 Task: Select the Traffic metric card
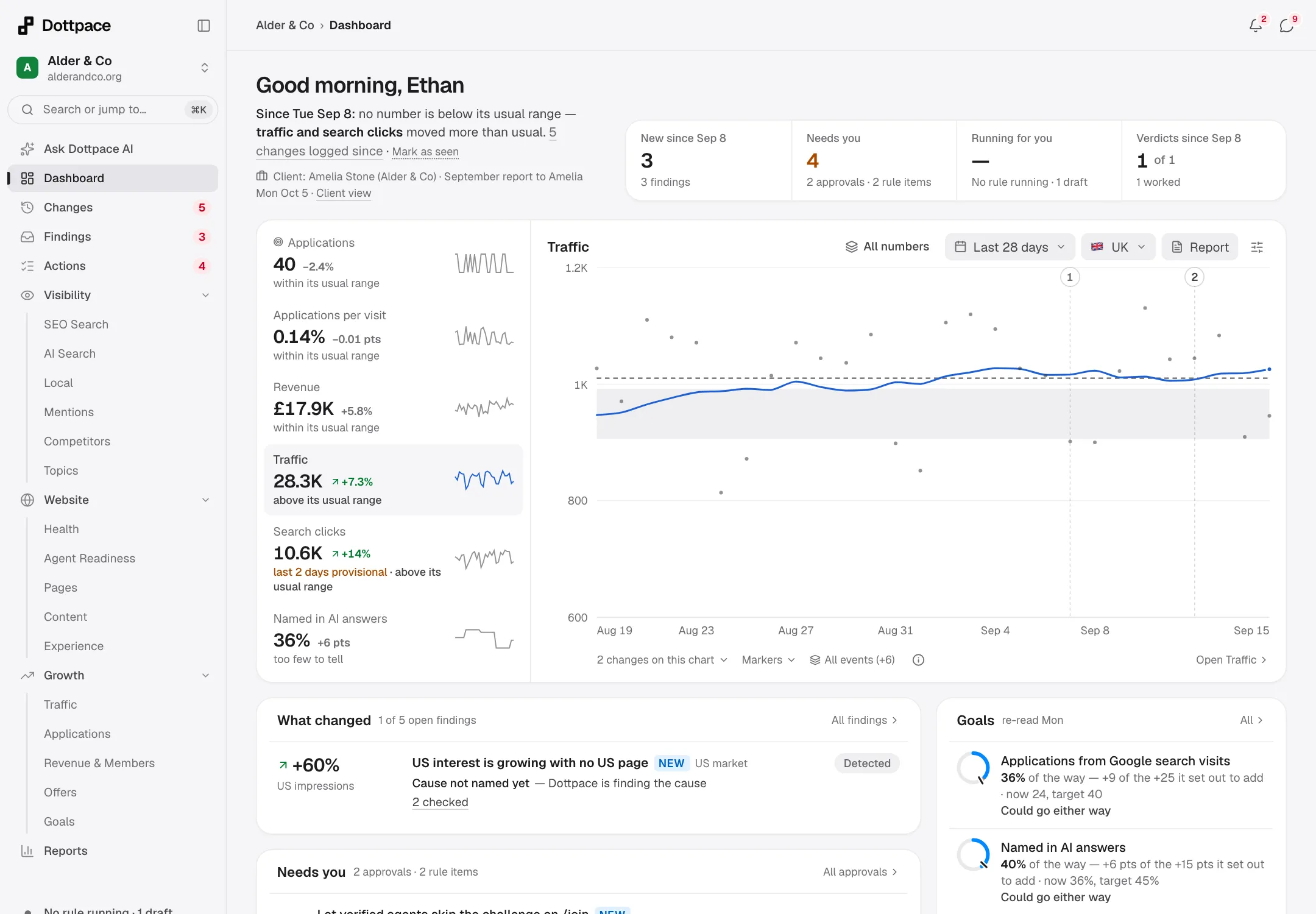[x=393, y=480]
